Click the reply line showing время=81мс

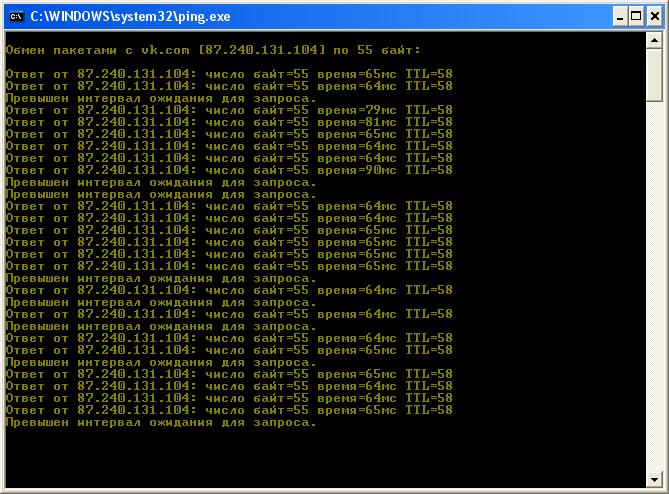(229, 122)
